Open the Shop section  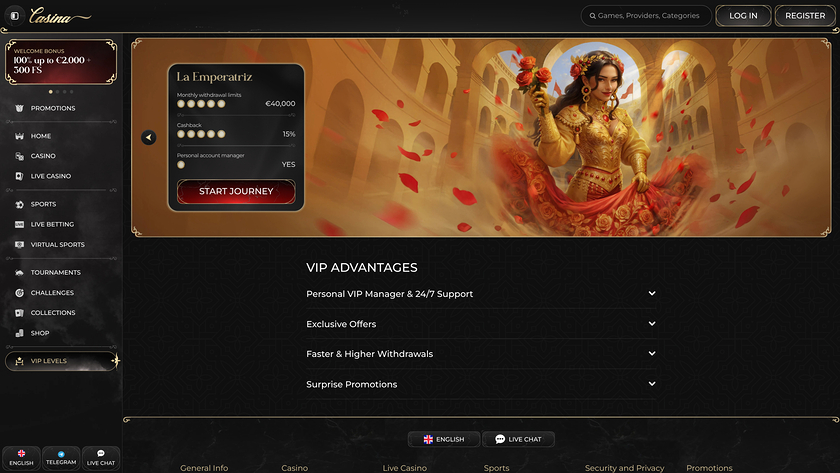pos(40,333)
